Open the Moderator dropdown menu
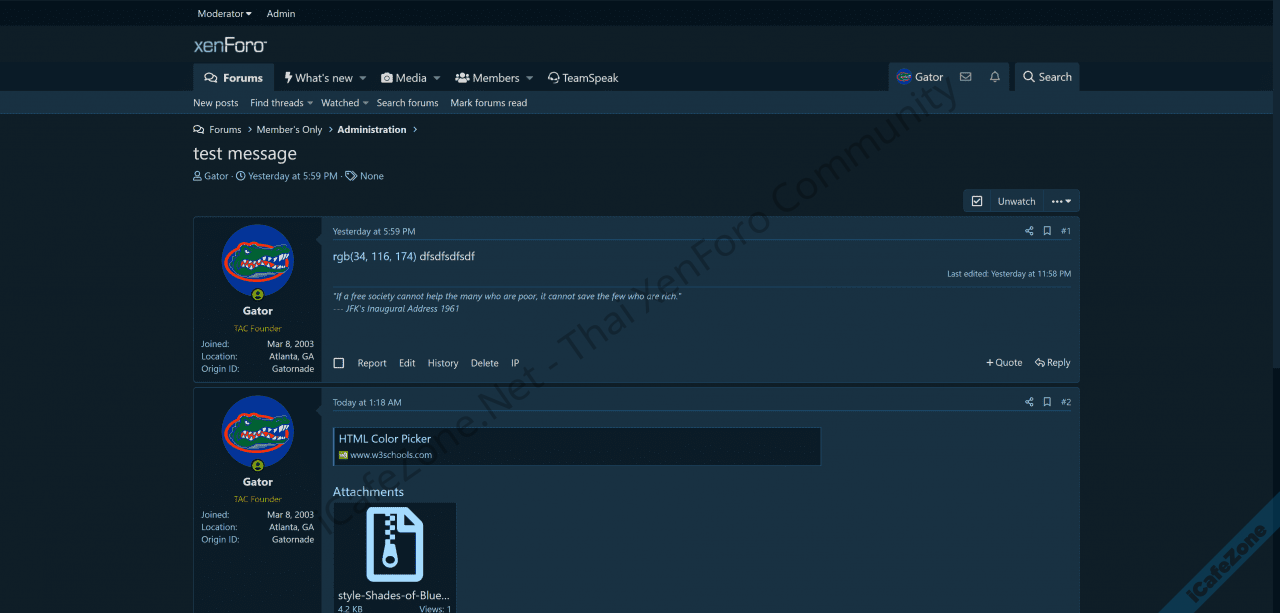This screenshot has width=1280, height=613. pyautogui.click(x=224, y=14)
